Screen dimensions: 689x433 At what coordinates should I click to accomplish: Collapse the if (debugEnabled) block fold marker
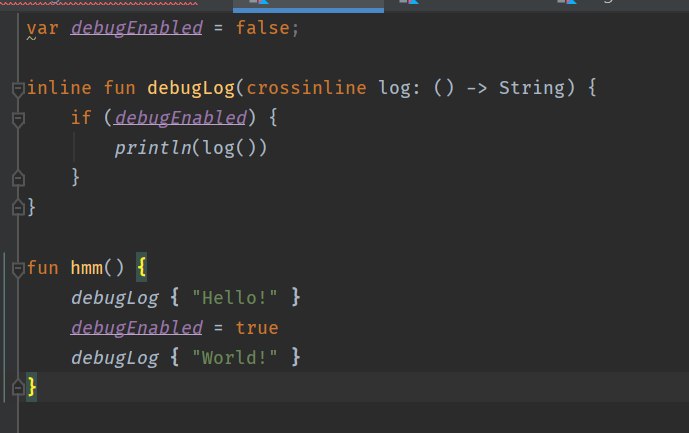tap(18, 120)
